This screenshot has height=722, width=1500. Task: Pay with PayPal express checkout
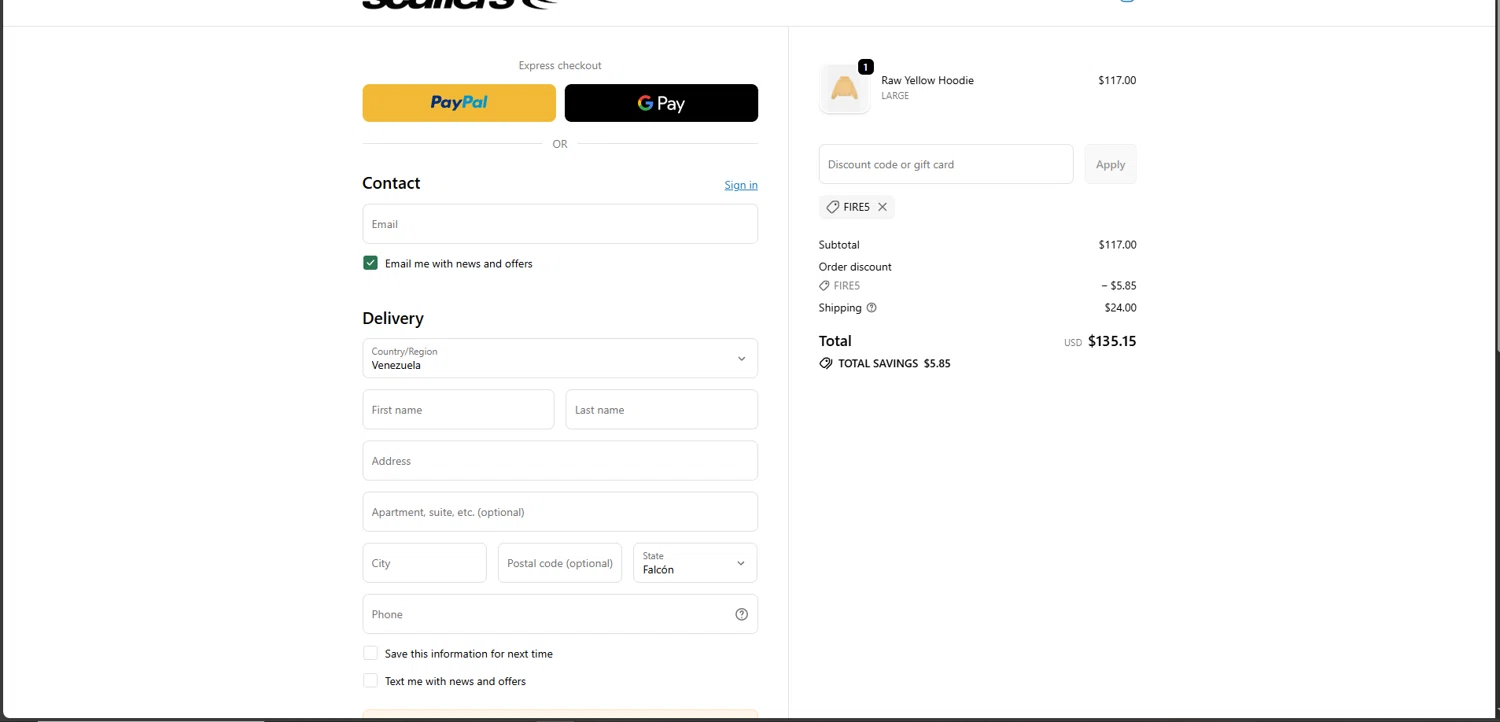click(x=459, y=103)
